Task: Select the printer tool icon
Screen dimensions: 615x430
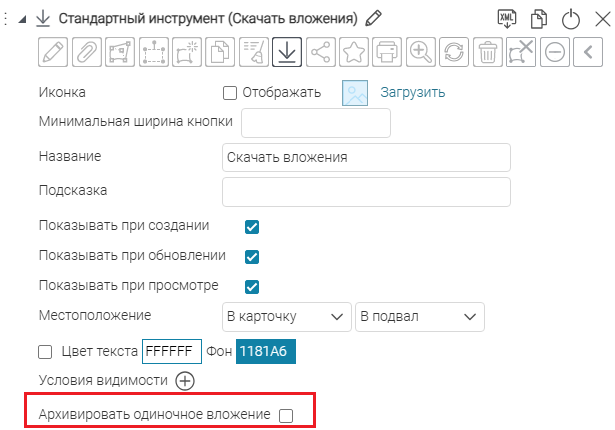Action: [x=387, y=52]
